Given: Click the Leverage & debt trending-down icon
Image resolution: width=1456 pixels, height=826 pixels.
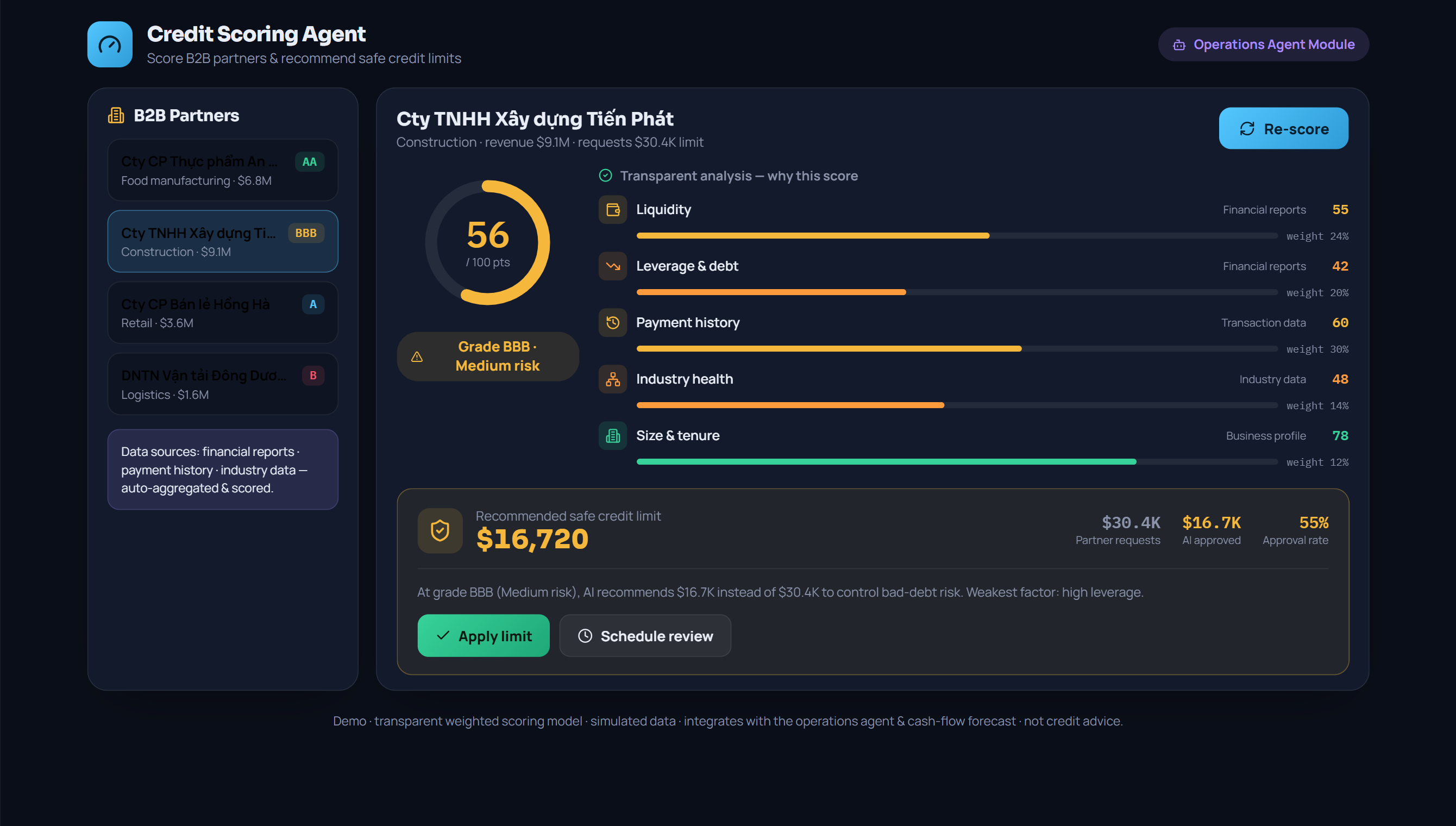Looking at the screenshot, I should point(612,266).
